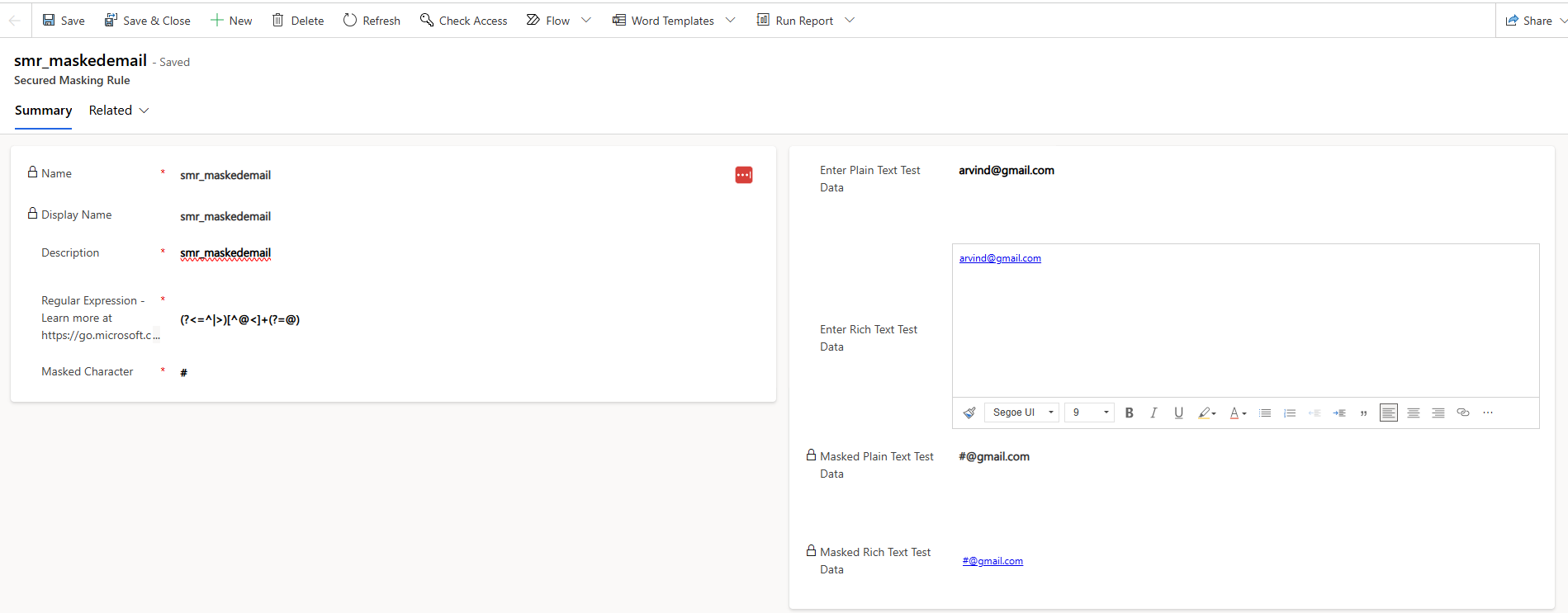Switch to the Summary tab
The image size is (1568, 613).
coord(43,111)
